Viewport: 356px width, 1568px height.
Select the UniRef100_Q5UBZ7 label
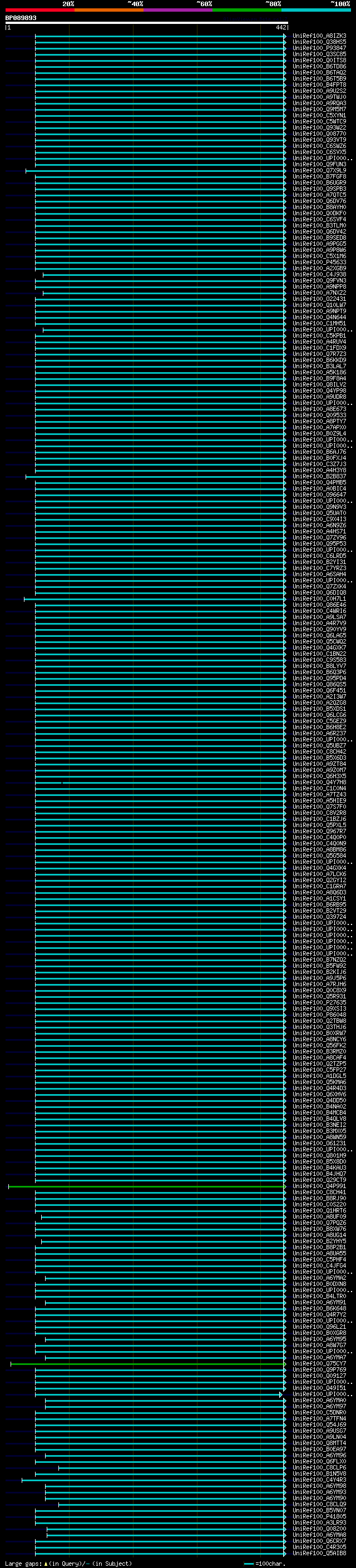(x=319, y=746)
